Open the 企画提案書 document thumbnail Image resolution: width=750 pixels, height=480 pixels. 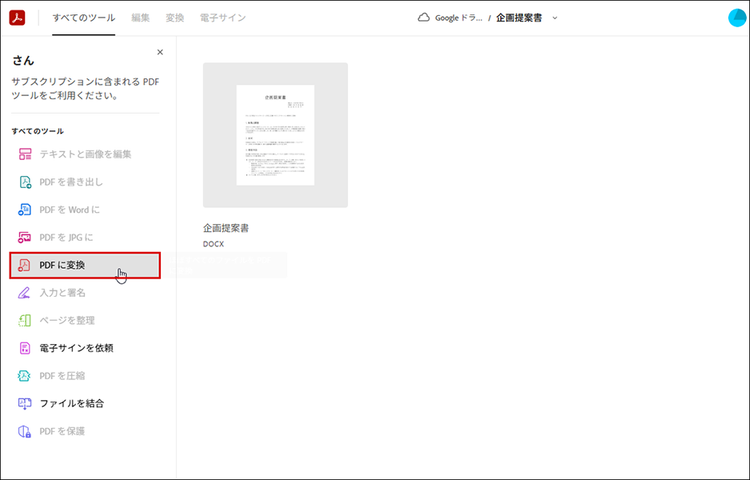click(275, 135)
